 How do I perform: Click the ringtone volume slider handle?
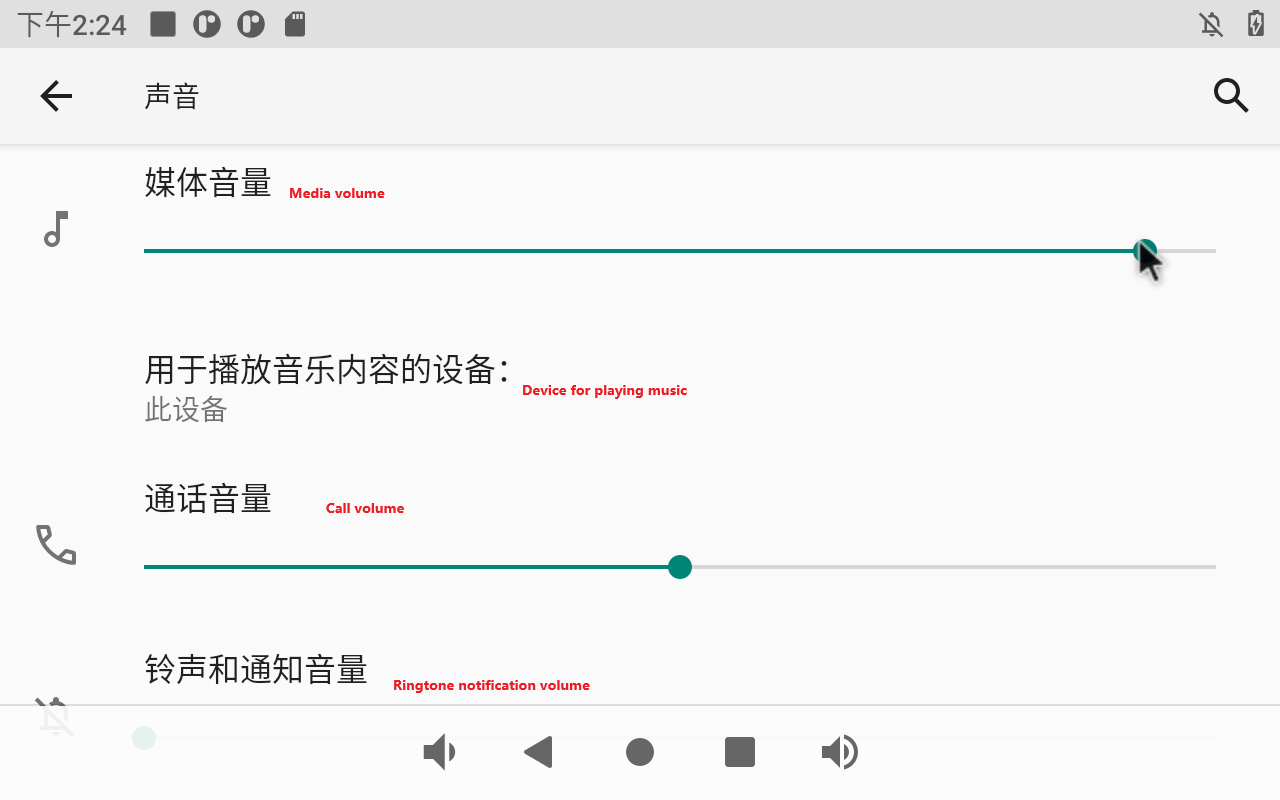[x=144, y=738]
